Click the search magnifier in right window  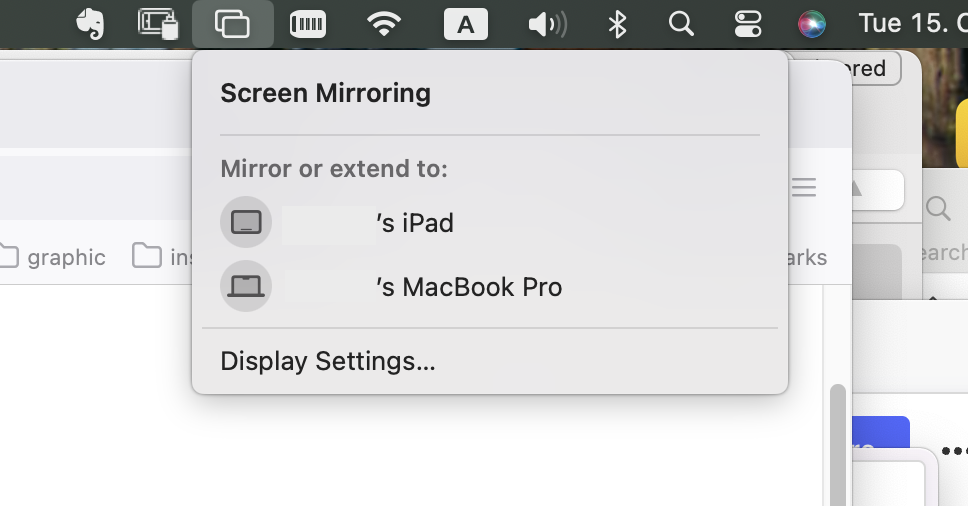click(x=938, y=209)
